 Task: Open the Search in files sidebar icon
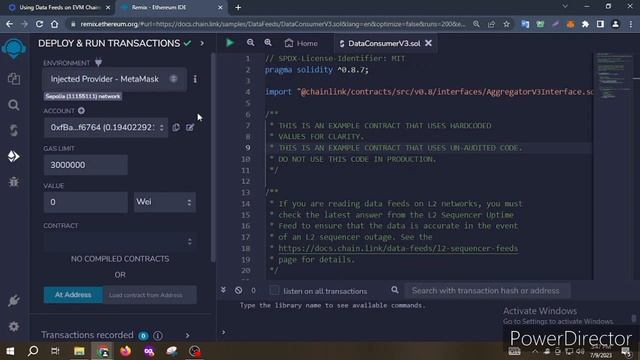tap(14, 105)
